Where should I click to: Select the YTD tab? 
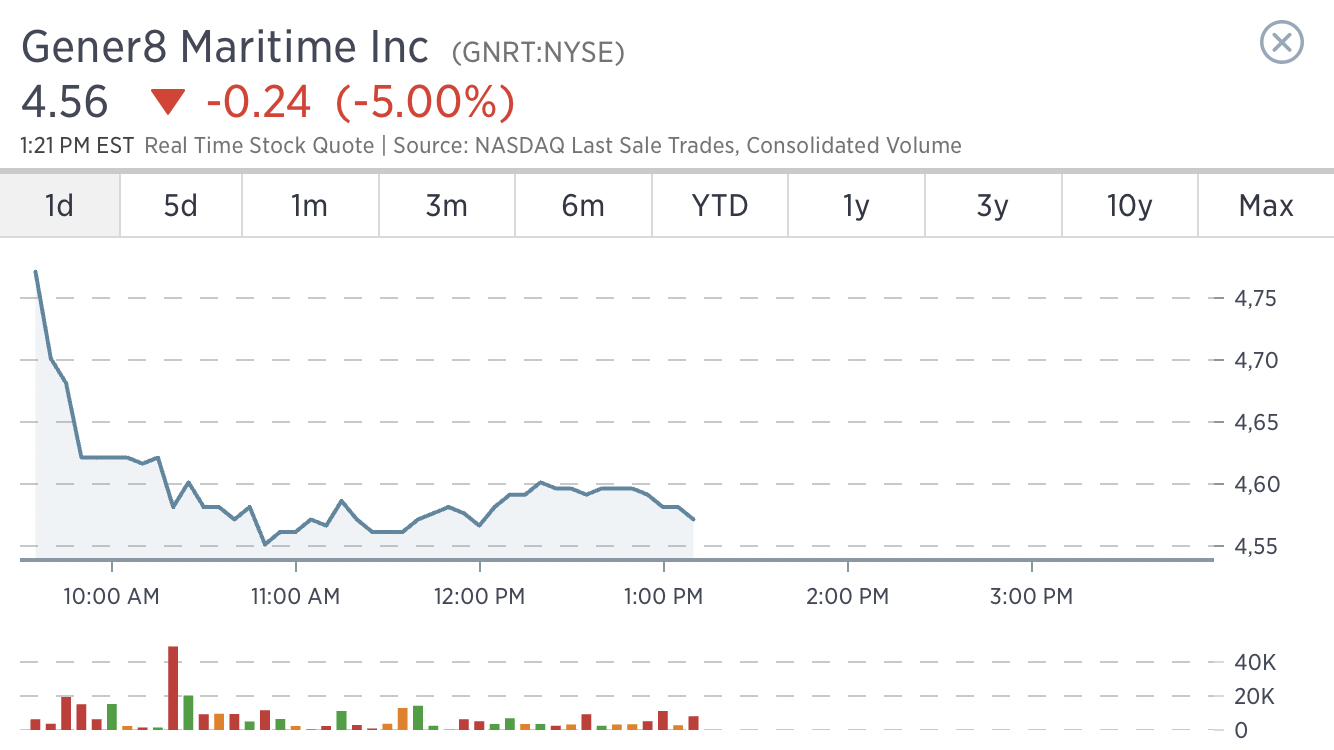click(x=720, y=206)
